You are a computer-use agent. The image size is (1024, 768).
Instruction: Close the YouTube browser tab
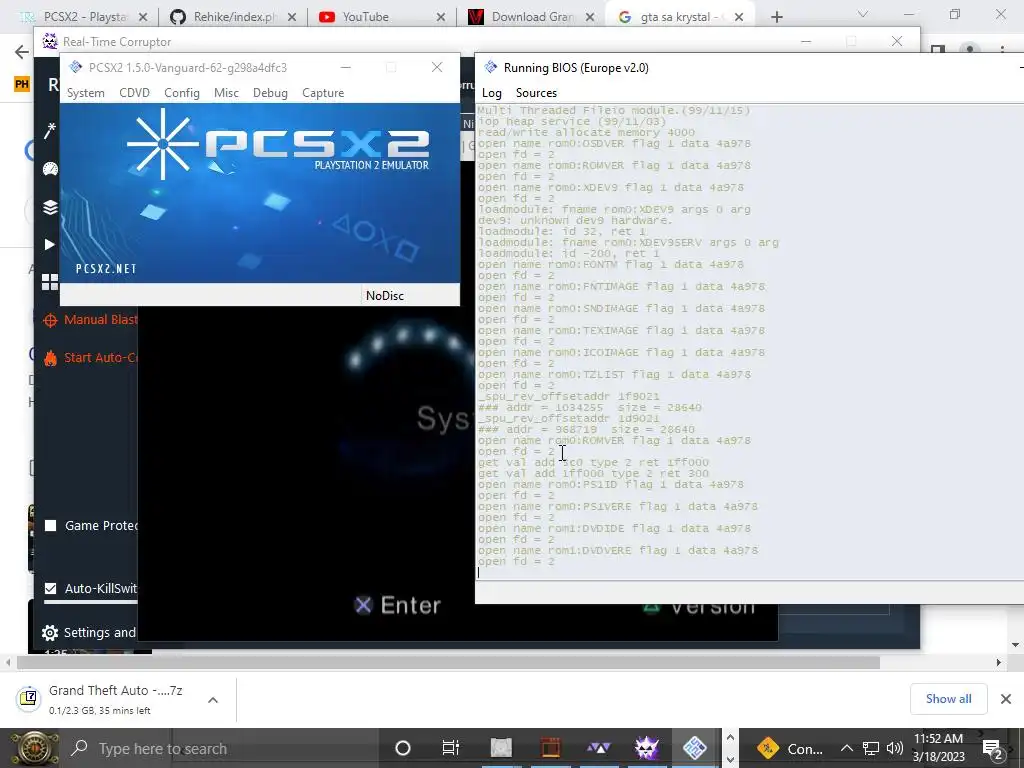[x=441, y=17]
